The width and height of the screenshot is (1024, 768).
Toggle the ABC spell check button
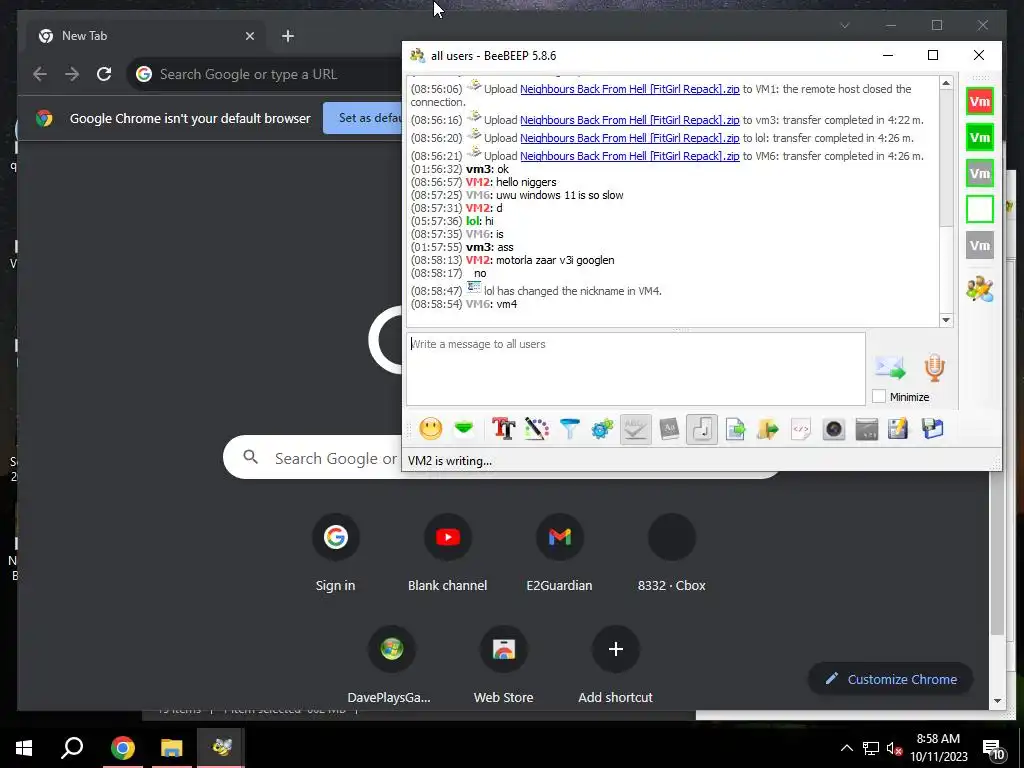point(635,429)
